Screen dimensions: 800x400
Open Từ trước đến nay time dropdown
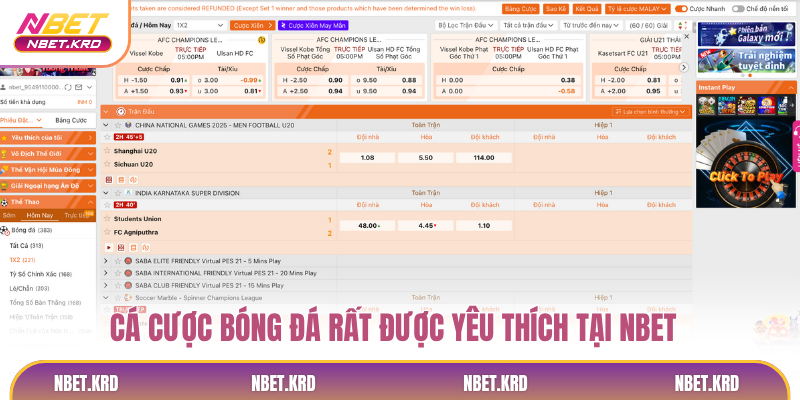coord(591,25)
